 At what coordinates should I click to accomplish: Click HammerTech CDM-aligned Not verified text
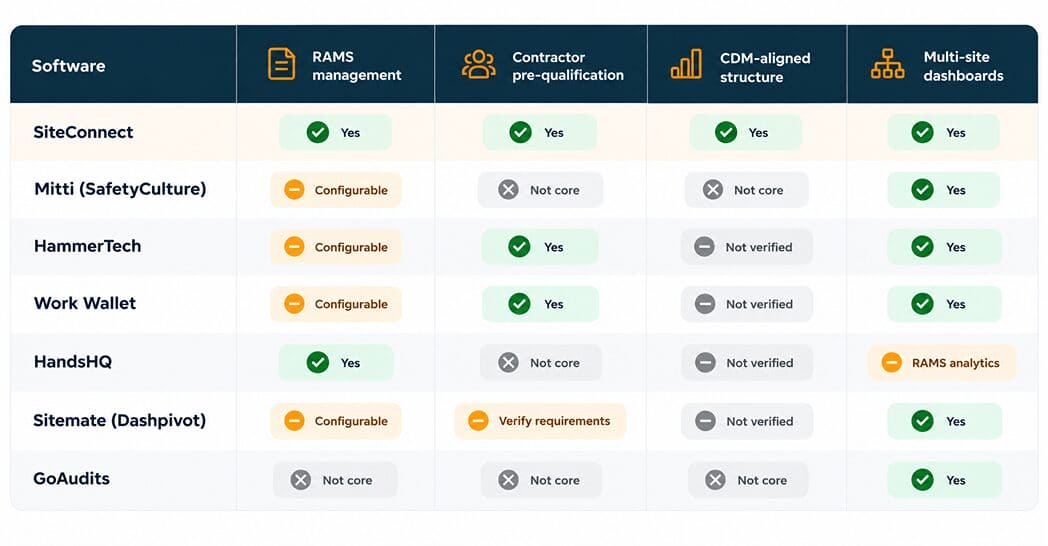759,247
